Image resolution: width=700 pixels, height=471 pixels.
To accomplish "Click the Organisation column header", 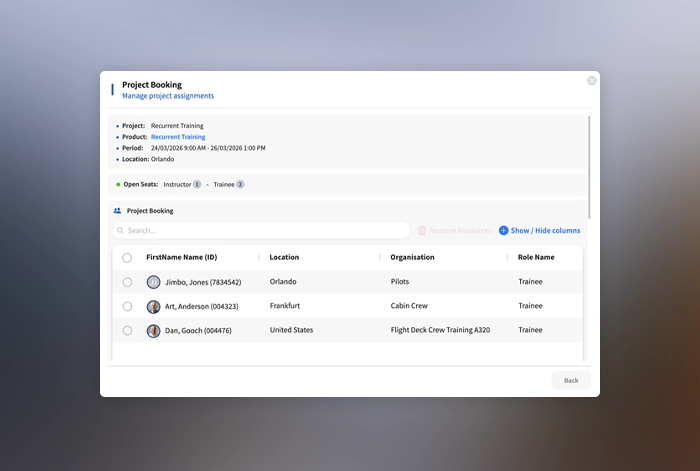I will tap(412, 257).
